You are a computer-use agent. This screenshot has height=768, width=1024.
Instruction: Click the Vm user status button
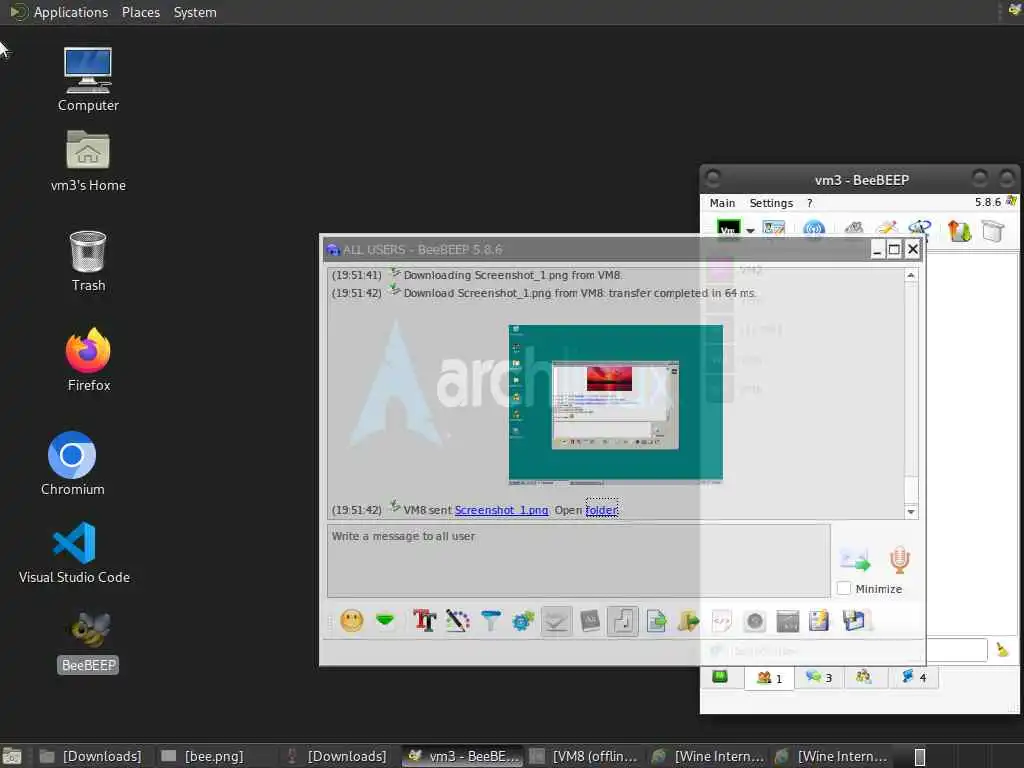(729, 230)
